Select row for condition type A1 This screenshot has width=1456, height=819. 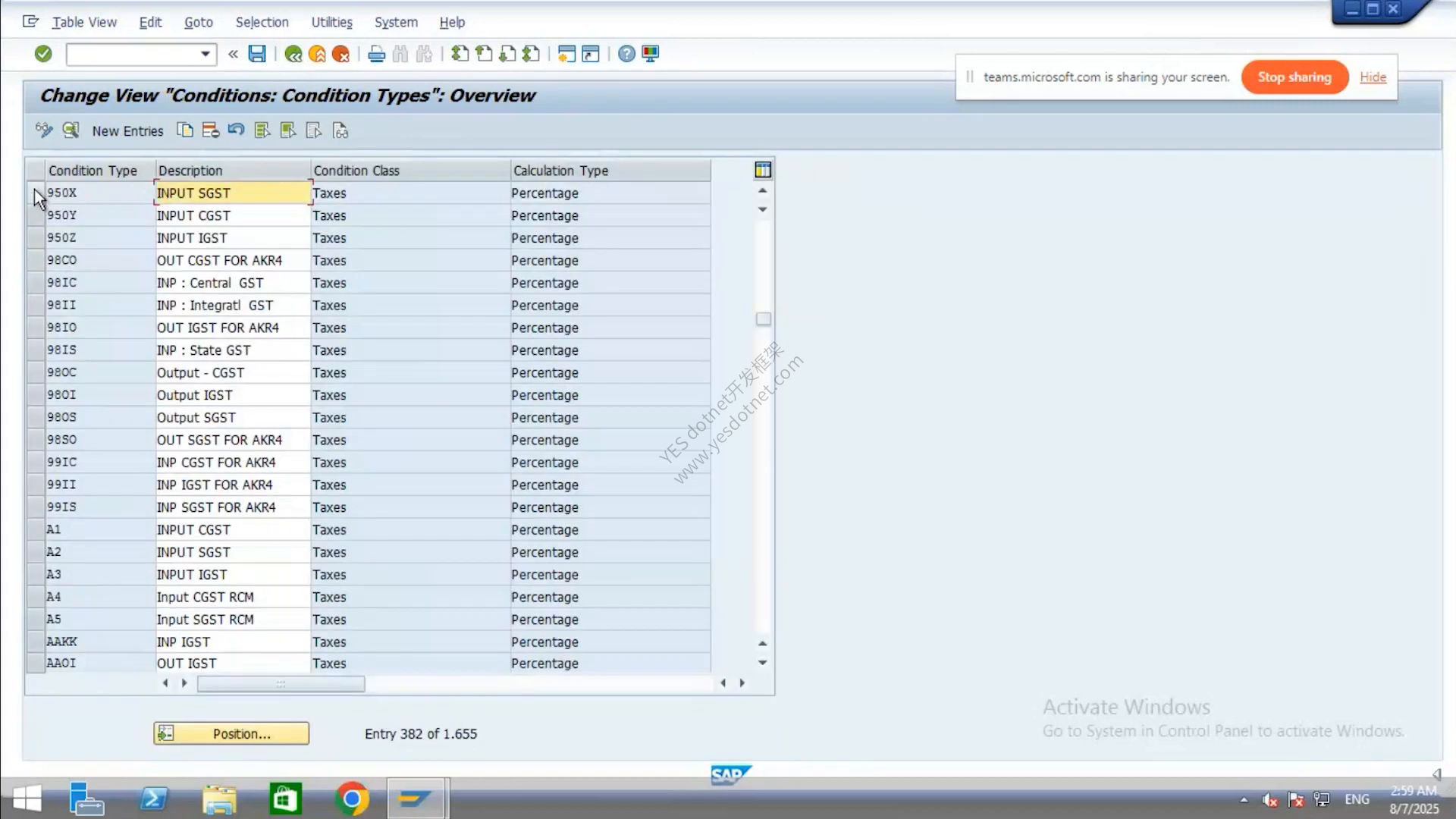pos(36,529)
